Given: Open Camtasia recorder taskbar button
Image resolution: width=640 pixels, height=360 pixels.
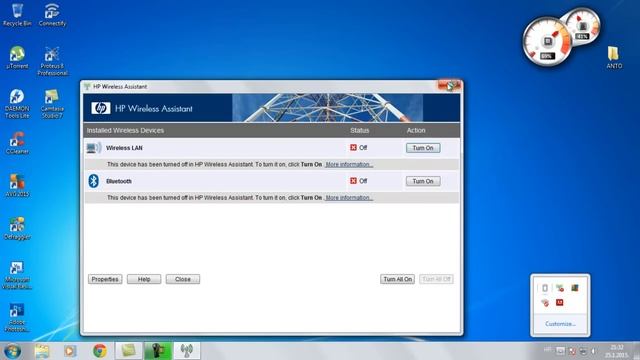Looking at the screenshot, I should point(158,351).
